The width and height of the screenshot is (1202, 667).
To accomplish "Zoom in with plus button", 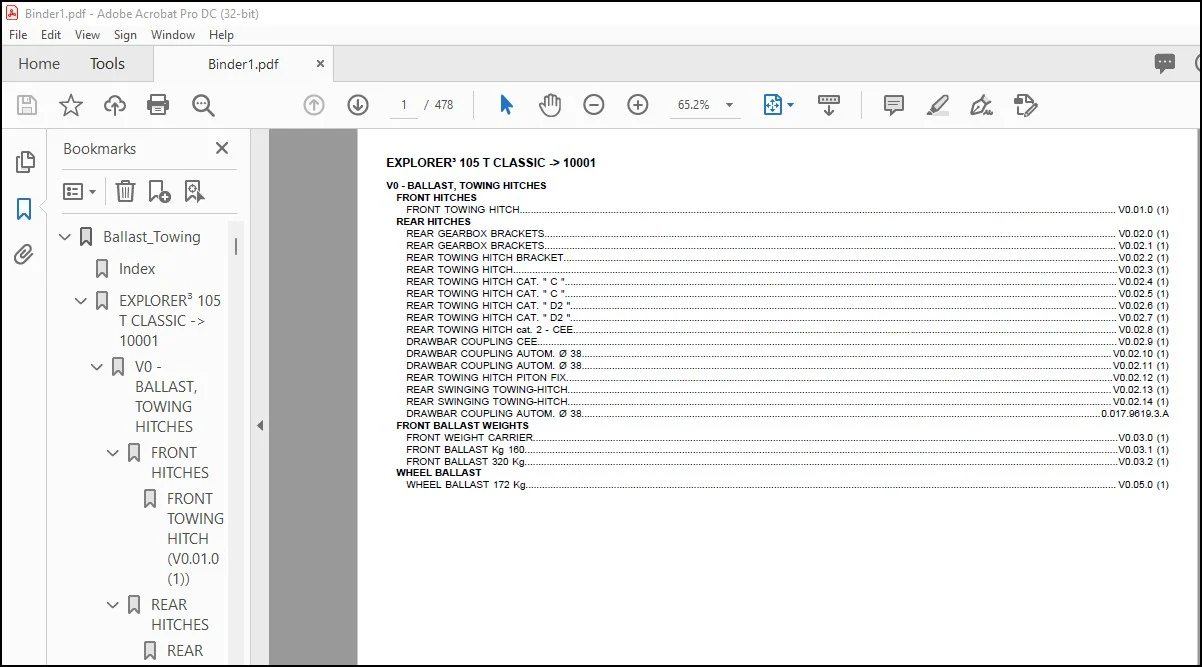I will (x=638, y=105).
